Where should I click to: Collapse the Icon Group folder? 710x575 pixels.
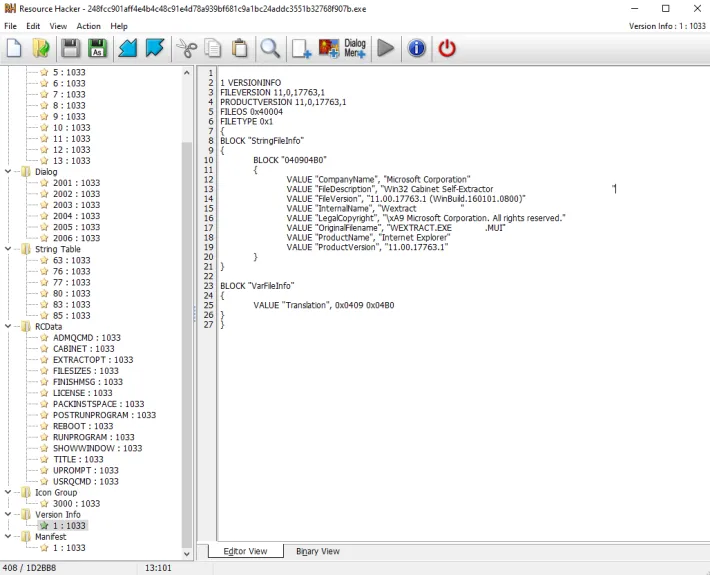8,492
